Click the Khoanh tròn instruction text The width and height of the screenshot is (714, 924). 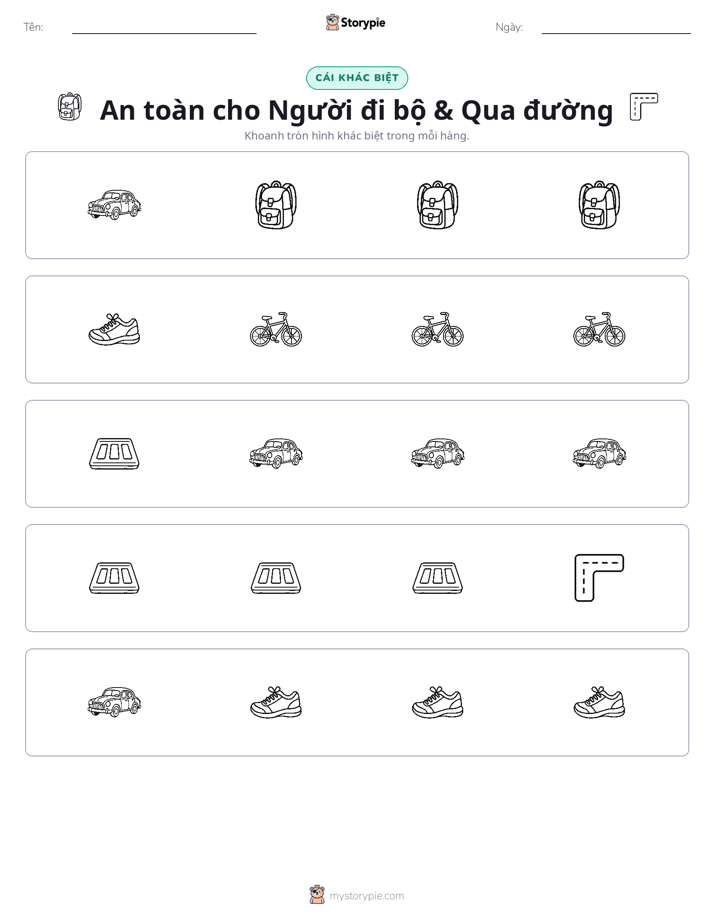click(x=357, y=136)
